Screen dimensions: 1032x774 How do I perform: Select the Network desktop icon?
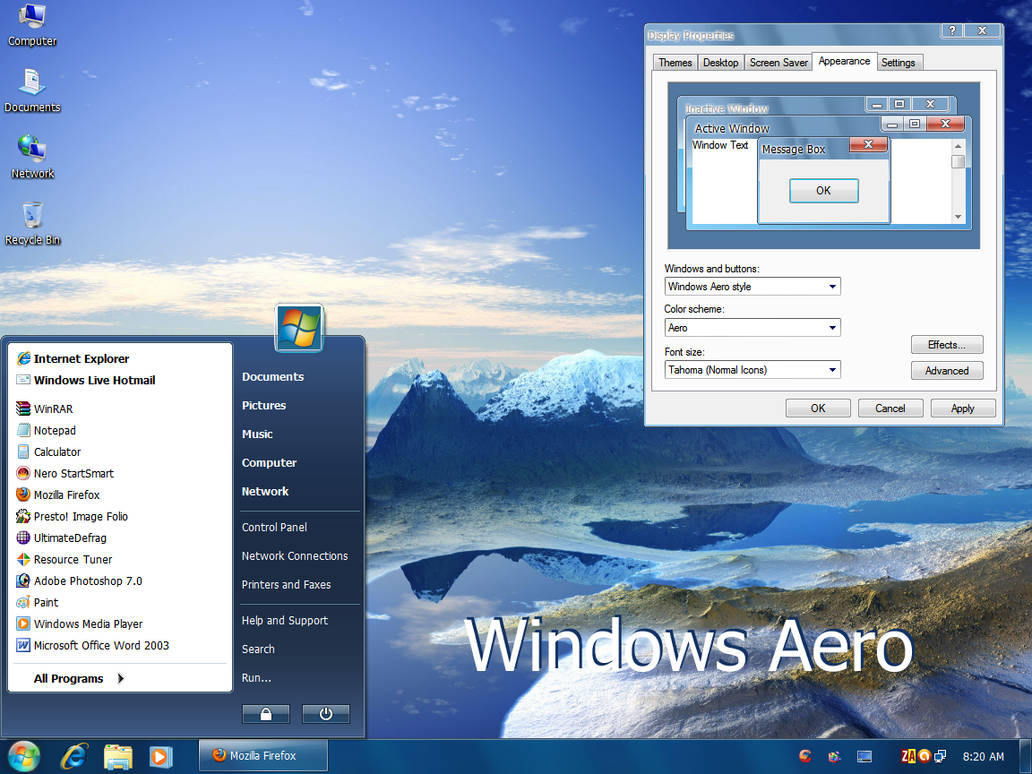coord(32,157)
